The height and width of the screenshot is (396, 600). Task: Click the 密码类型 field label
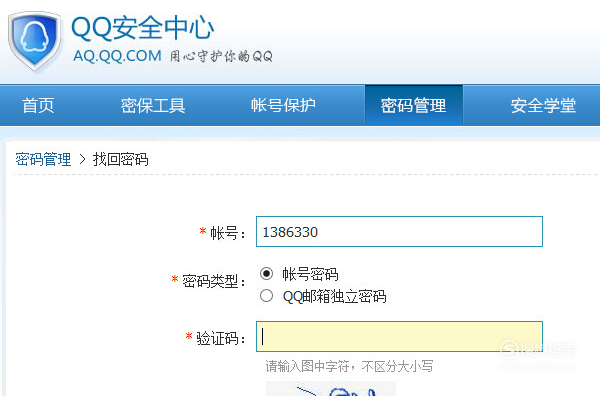tap(209, 281)
